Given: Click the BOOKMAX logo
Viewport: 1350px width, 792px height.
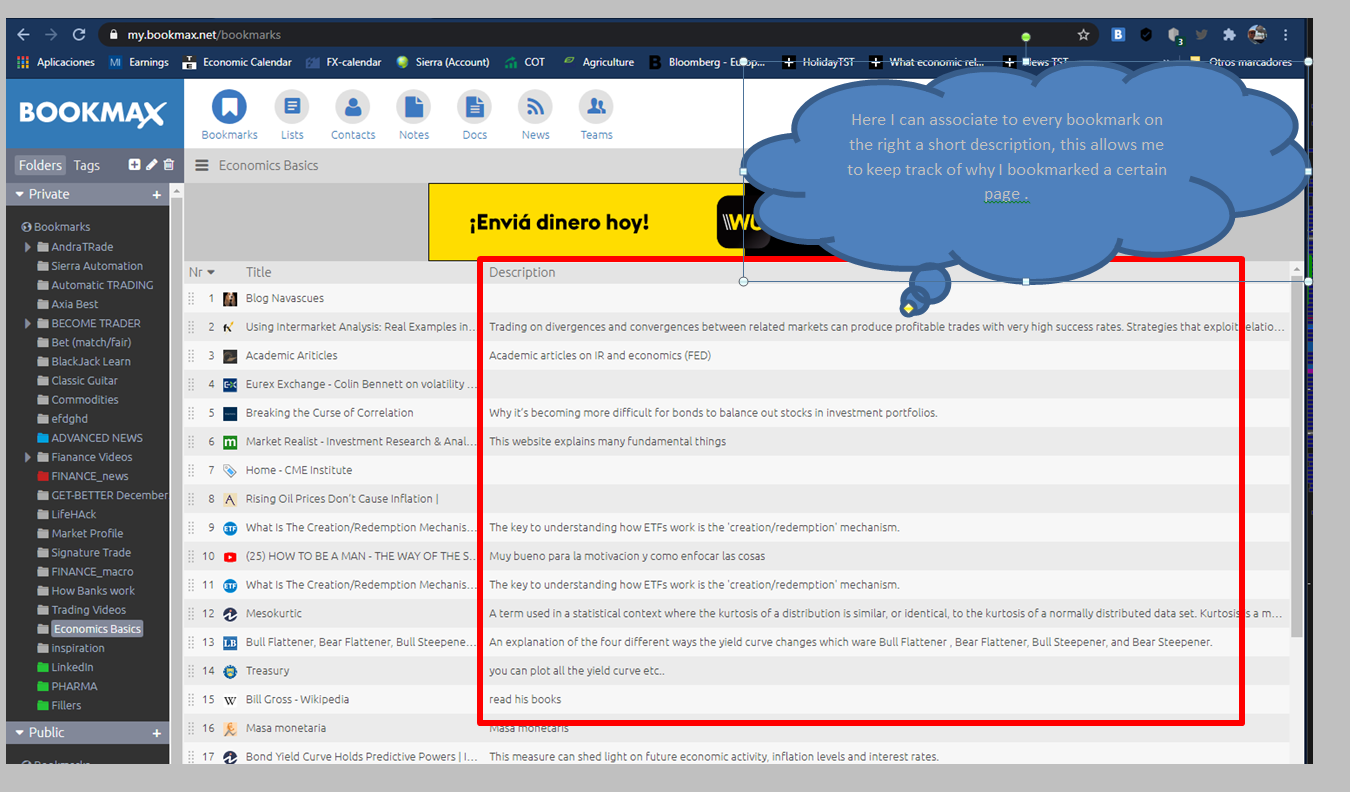Looking at the screenshot, I should pyautogui.click(x=93, y=113).
